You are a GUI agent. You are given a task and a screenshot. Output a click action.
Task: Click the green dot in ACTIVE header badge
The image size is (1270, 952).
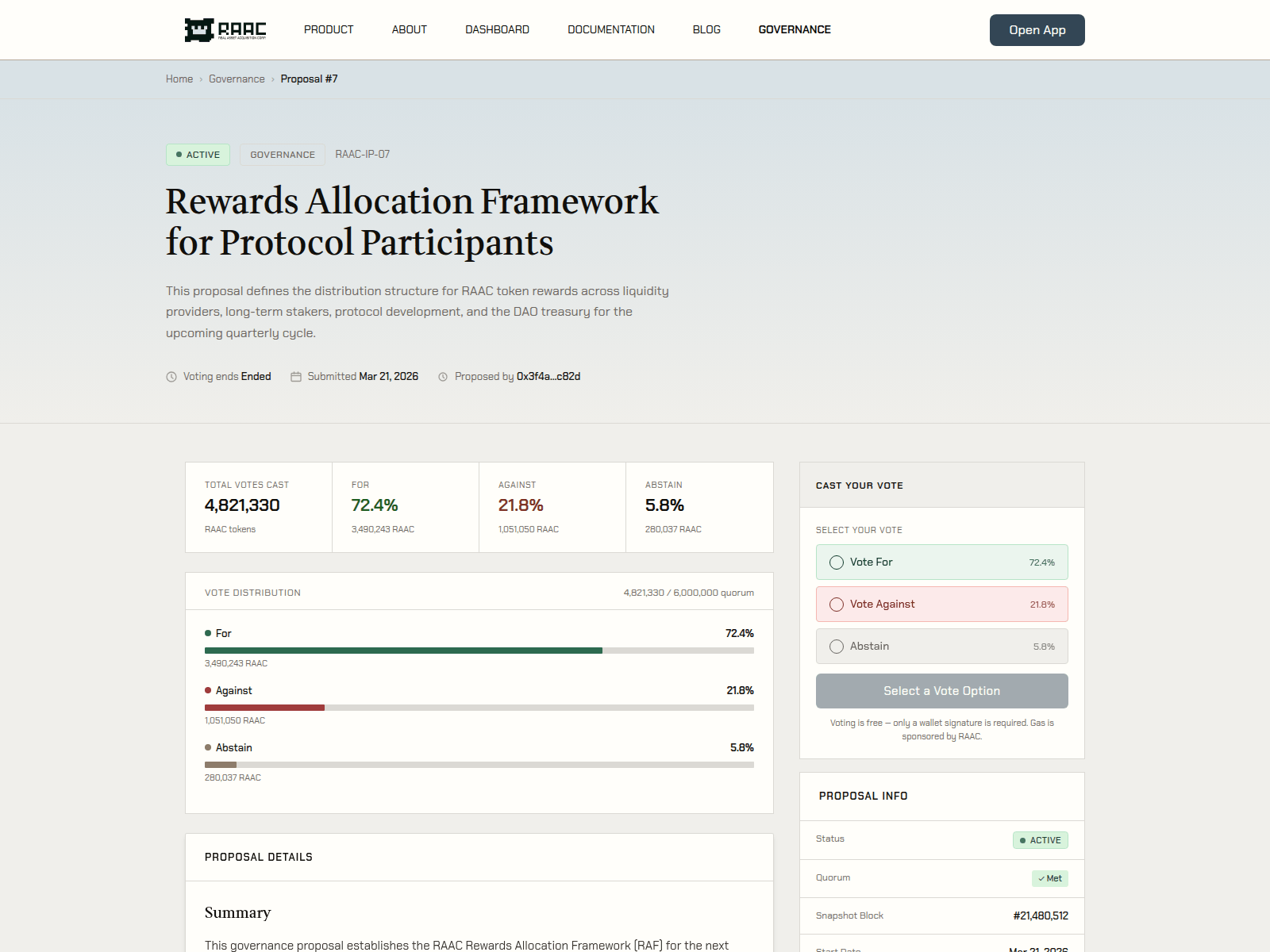[179, 155]
